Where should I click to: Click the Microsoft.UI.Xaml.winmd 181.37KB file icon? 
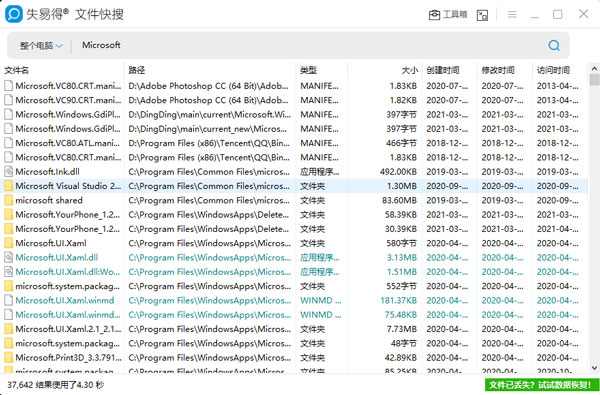(x=8, y=300)
